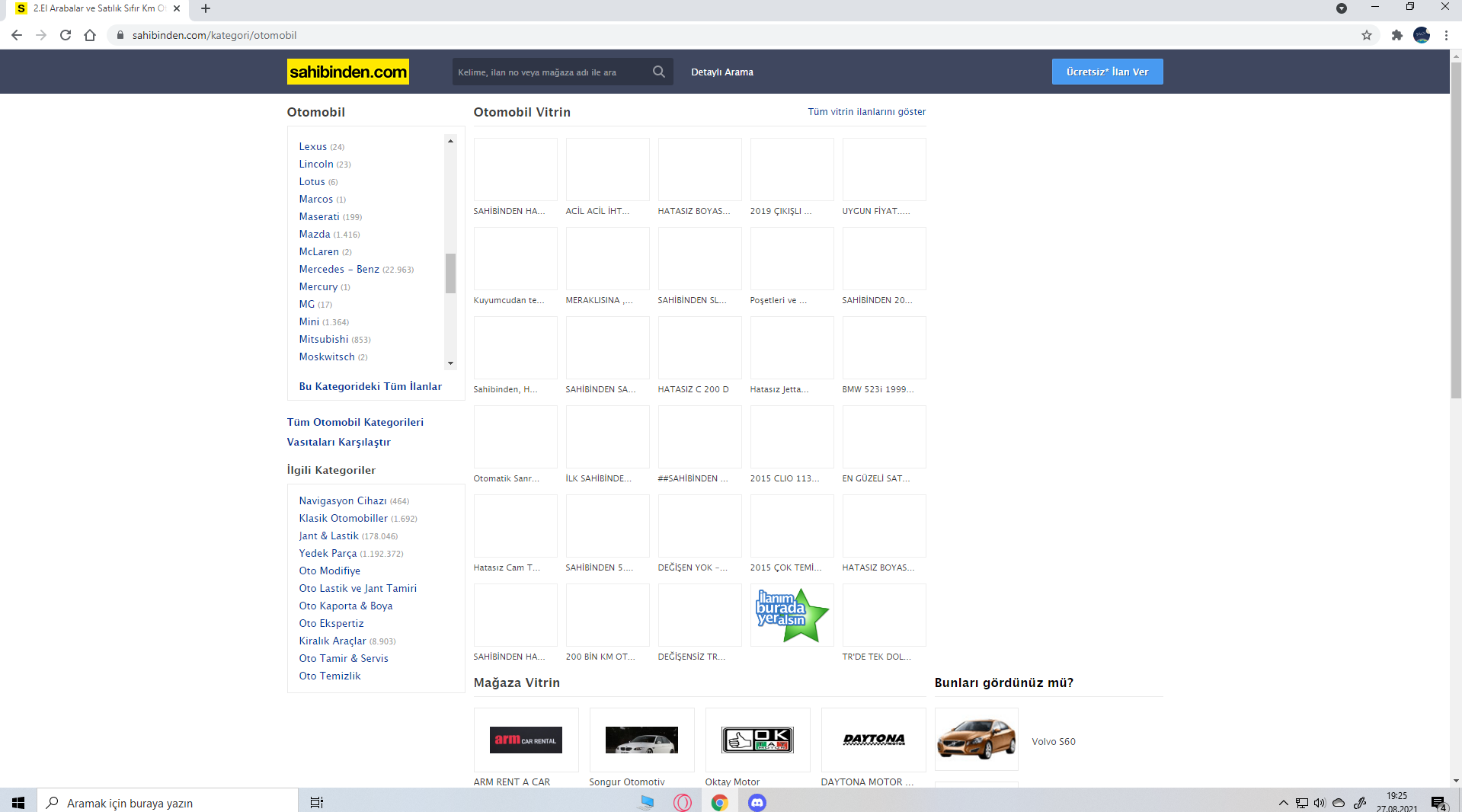Open the browser home page
Viewport: 1462px width, 812px height.
[x=90, y=35]
